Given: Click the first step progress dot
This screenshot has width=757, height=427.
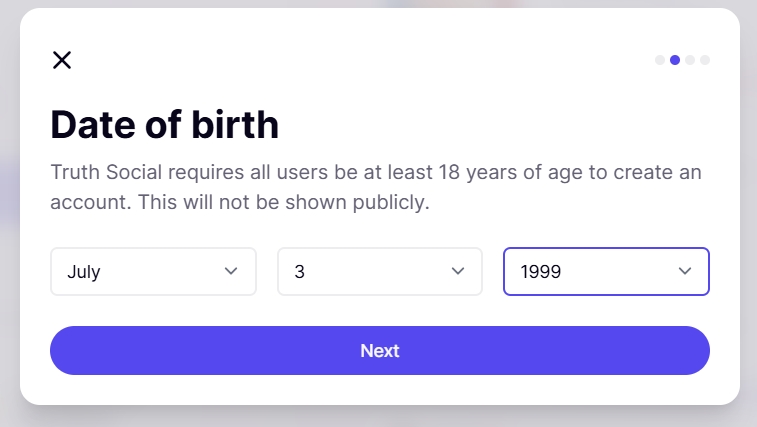Looking at the screenshot, I should pos(660,60).
